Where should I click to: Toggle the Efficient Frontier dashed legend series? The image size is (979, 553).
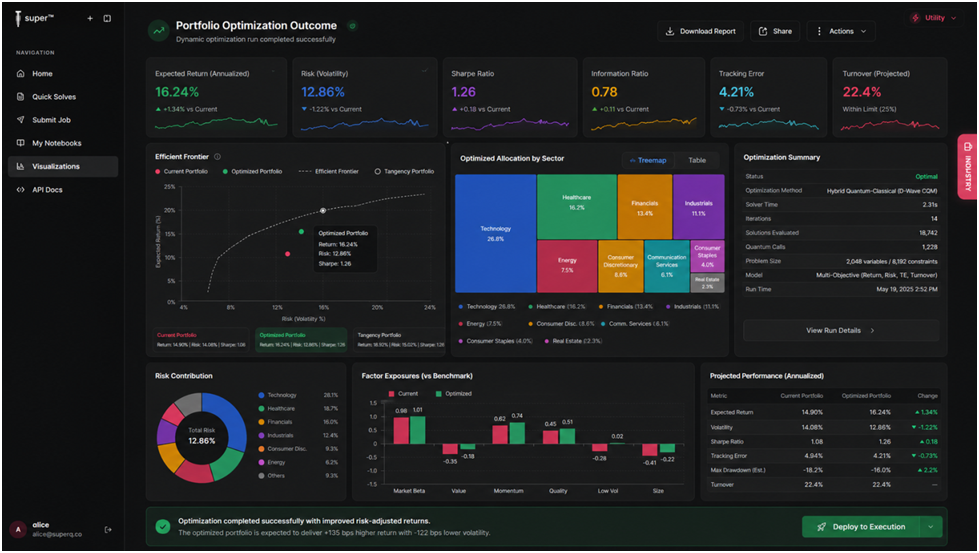[x=328, y=171]
